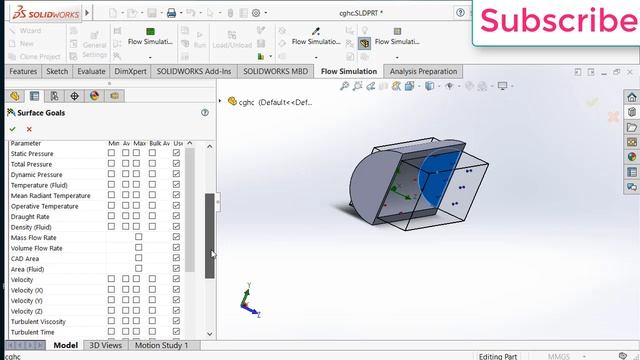Click the Hide/Show Items icon
The height and width of the screenshot is (360, 640).
pos(449,86)
